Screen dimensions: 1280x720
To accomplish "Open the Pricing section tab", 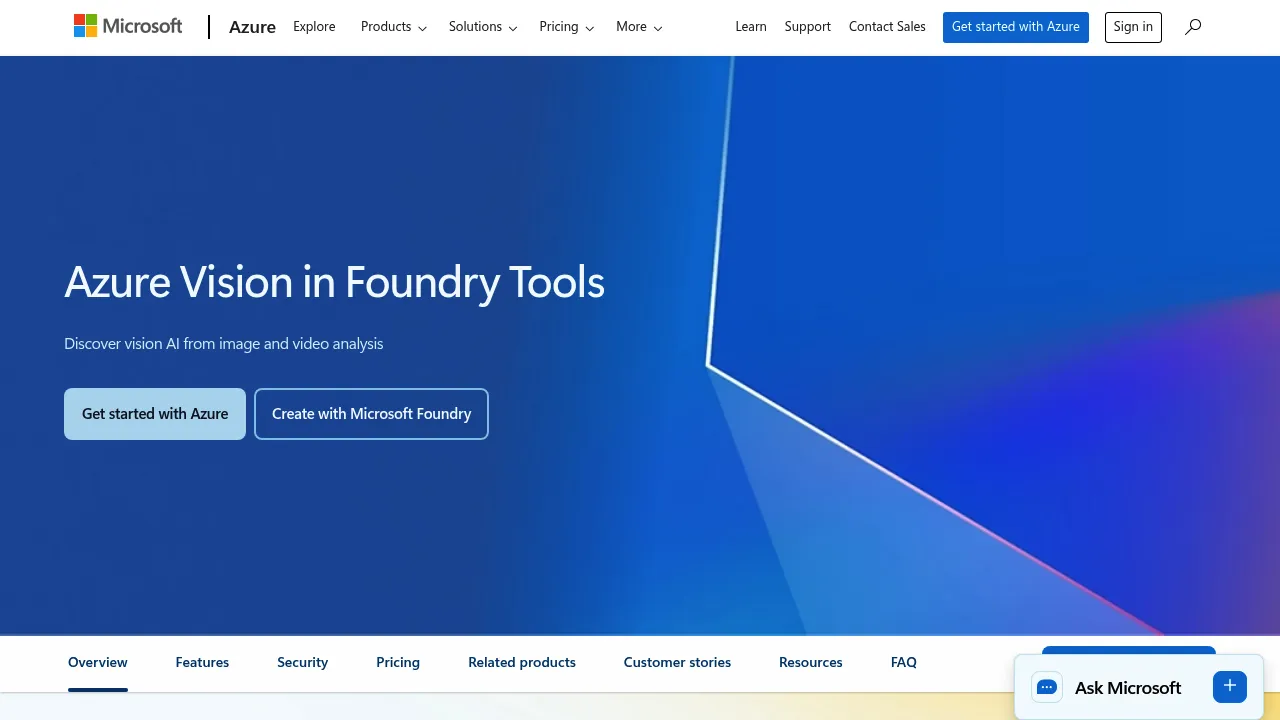I will coord(398,663).
